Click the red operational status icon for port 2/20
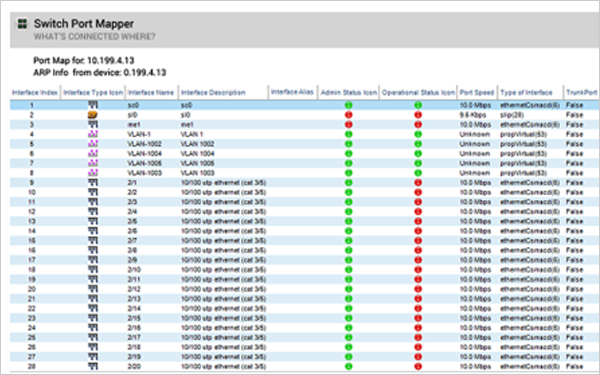This screenshot has height=375, width=600. click(418, 366)
